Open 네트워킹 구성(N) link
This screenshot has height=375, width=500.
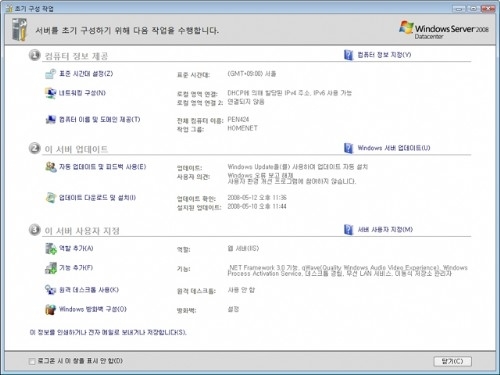click(x=82, y=93)
